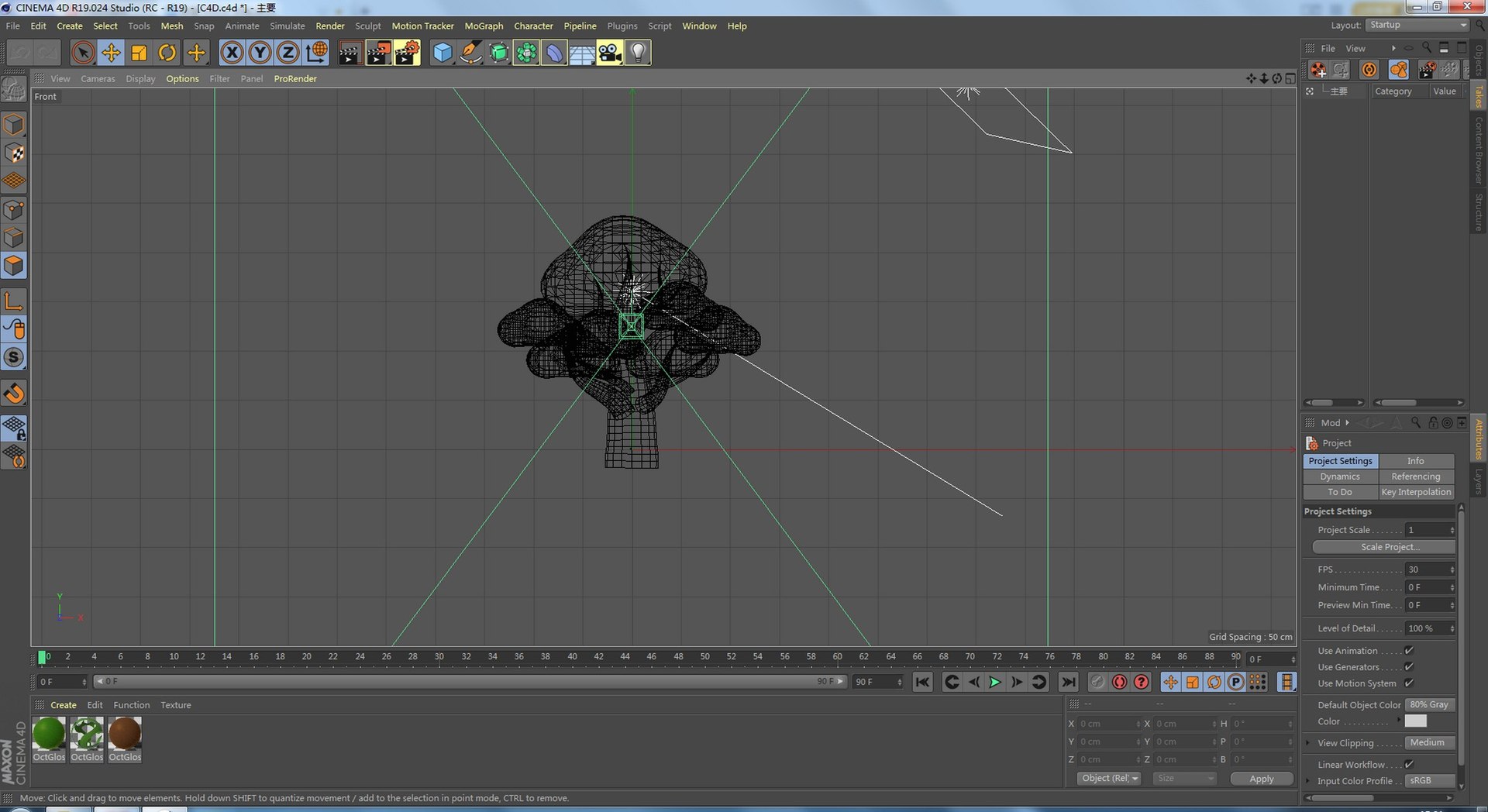This screenshot has width=1488, height=812.
Task: Uncheck Use Generators option
Action: [x=1409, y=666]
